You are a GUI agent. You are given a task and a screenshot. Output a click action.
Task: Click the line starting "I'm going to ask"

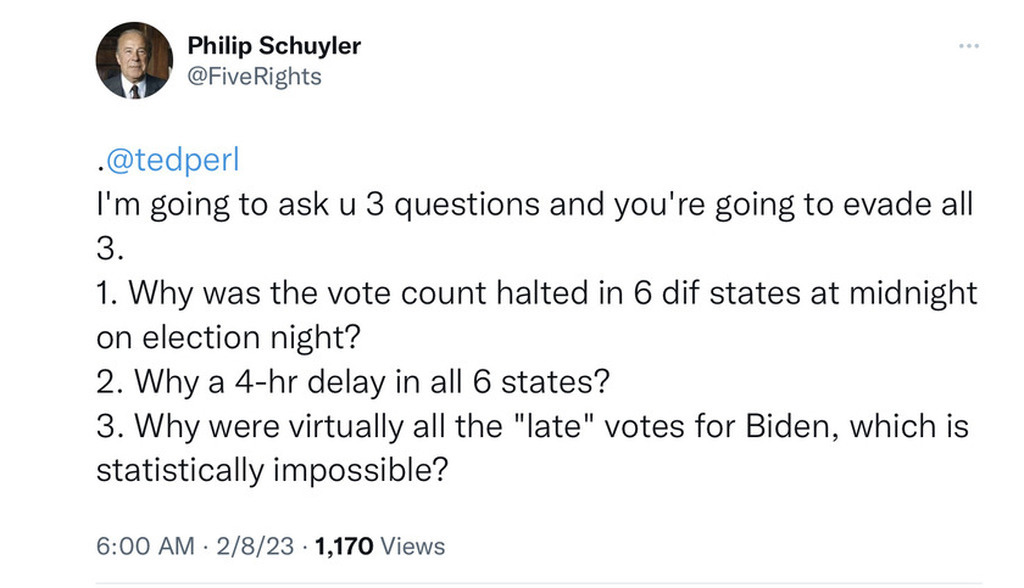(534, 206)
